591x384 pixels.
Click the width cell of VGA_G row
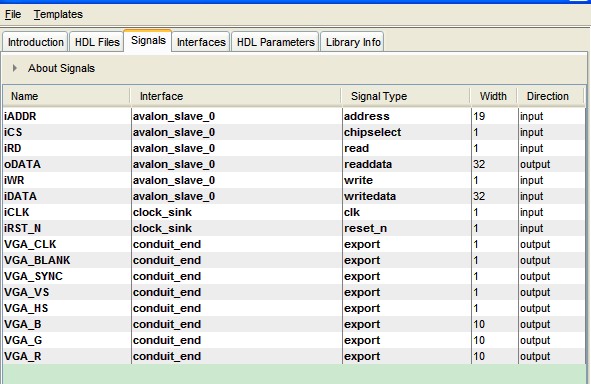495,340
